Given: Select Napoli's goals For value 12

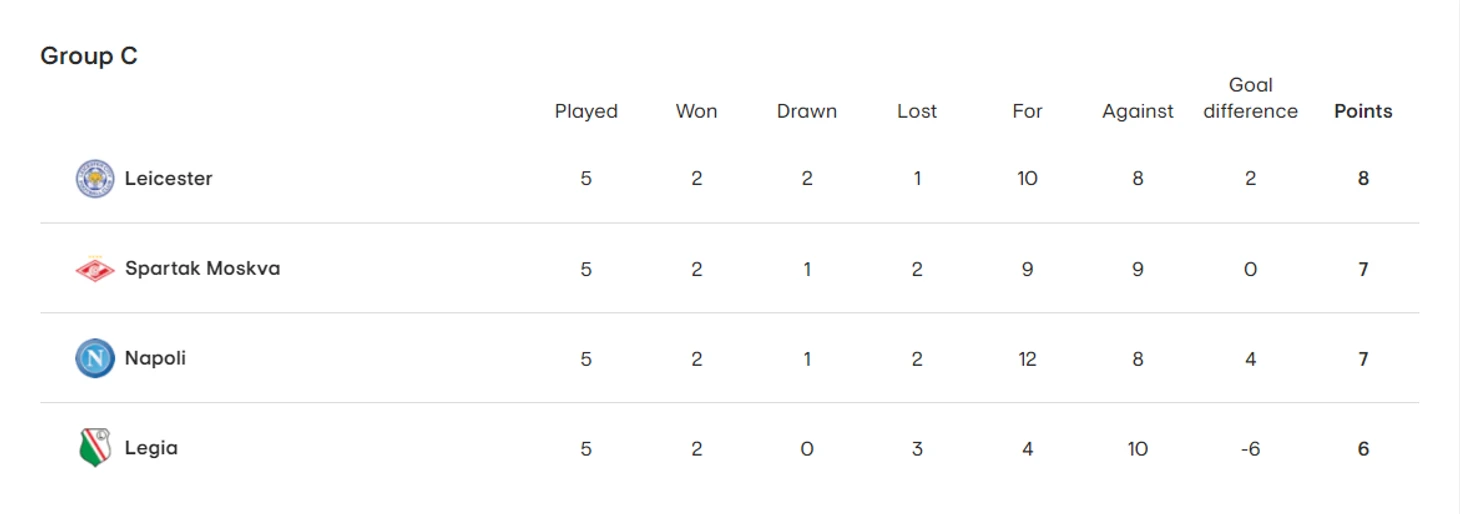Looking at the screenshot, I should click(1027, 359).
